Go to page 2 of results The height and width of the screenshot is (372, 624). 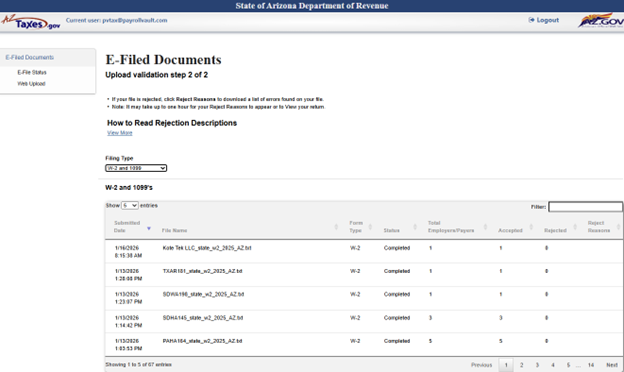tap(521, 365)
